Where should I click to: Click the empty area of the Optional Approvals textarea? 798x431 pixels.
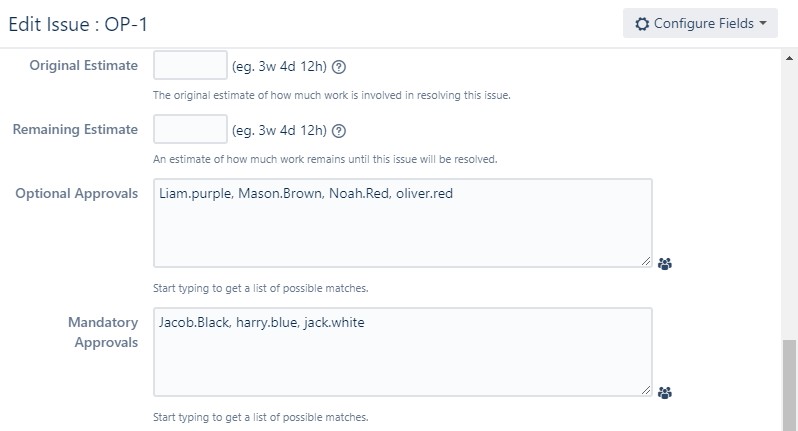pyautogui.click(x=400, y=235)
